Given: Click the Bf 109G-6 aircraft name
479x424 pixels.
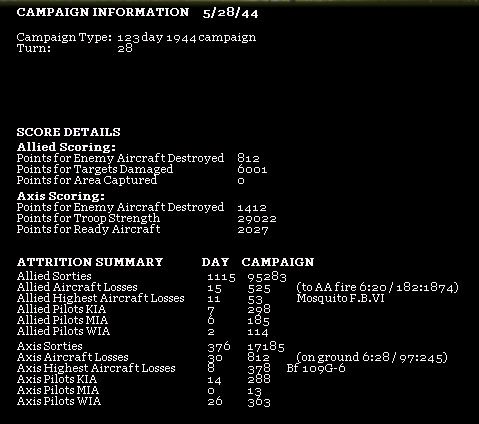Looking at the screenshot, I should tap(316, 368).
